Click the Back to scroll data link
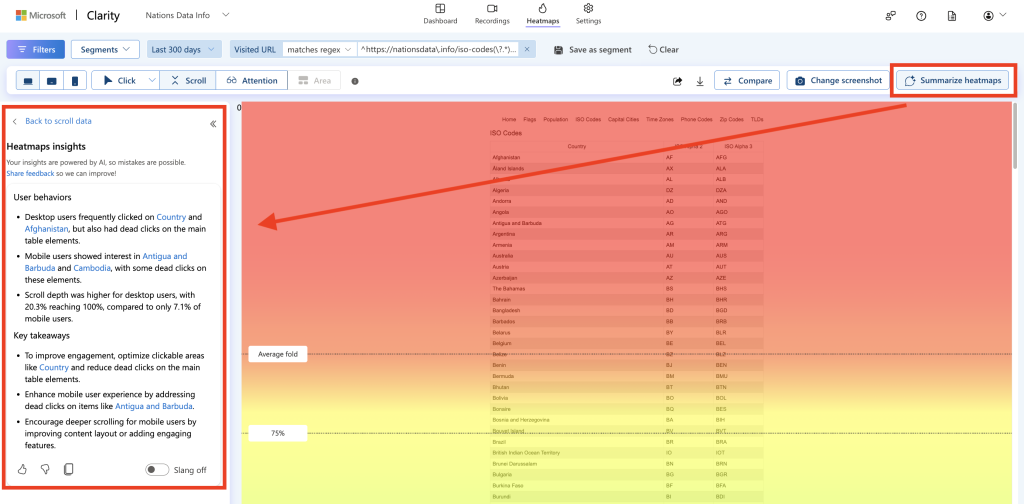The width and height of the screenshot is (1024, 504). [58, 121]
